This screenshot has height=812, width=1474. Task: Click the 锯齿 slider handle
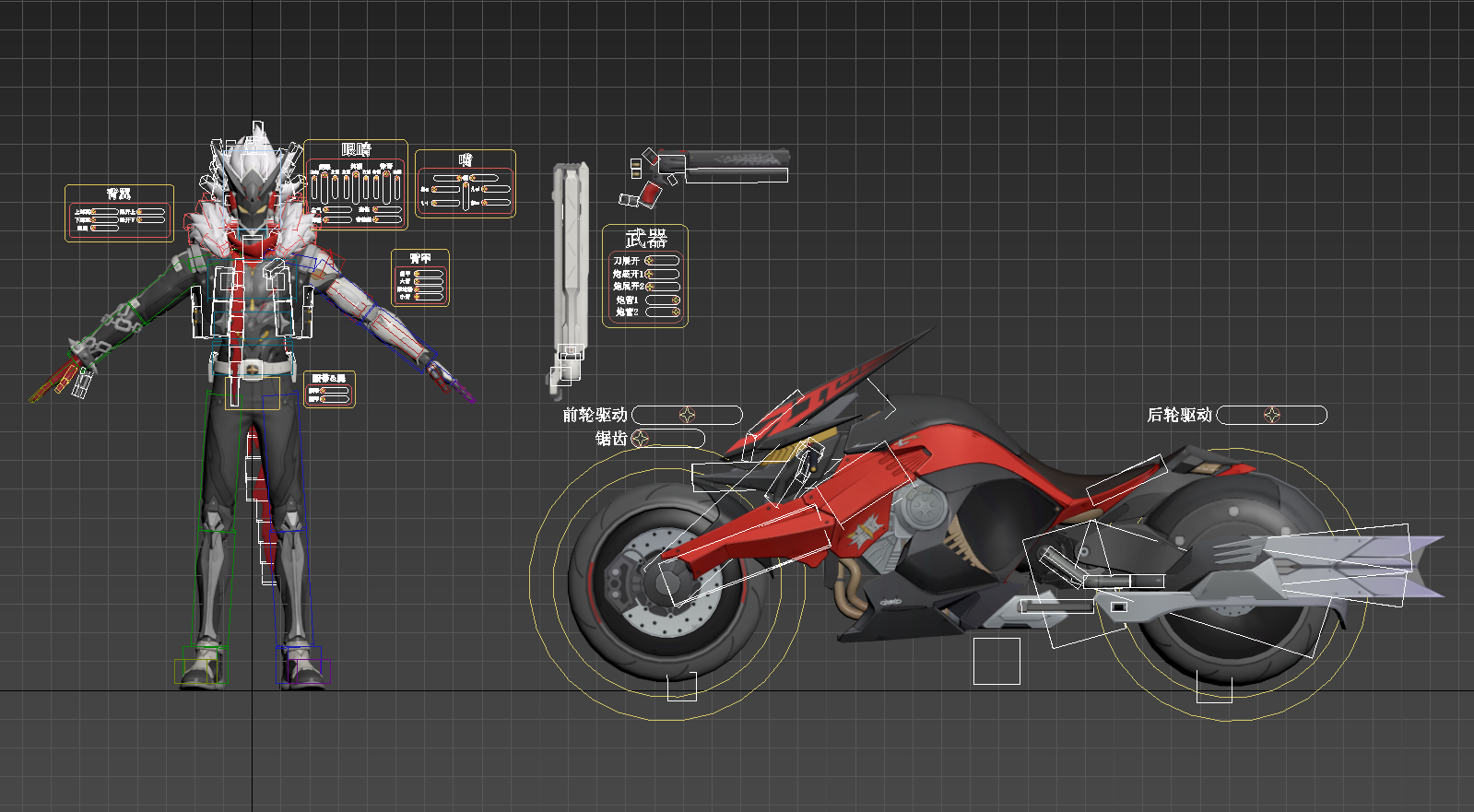point(642,438)
